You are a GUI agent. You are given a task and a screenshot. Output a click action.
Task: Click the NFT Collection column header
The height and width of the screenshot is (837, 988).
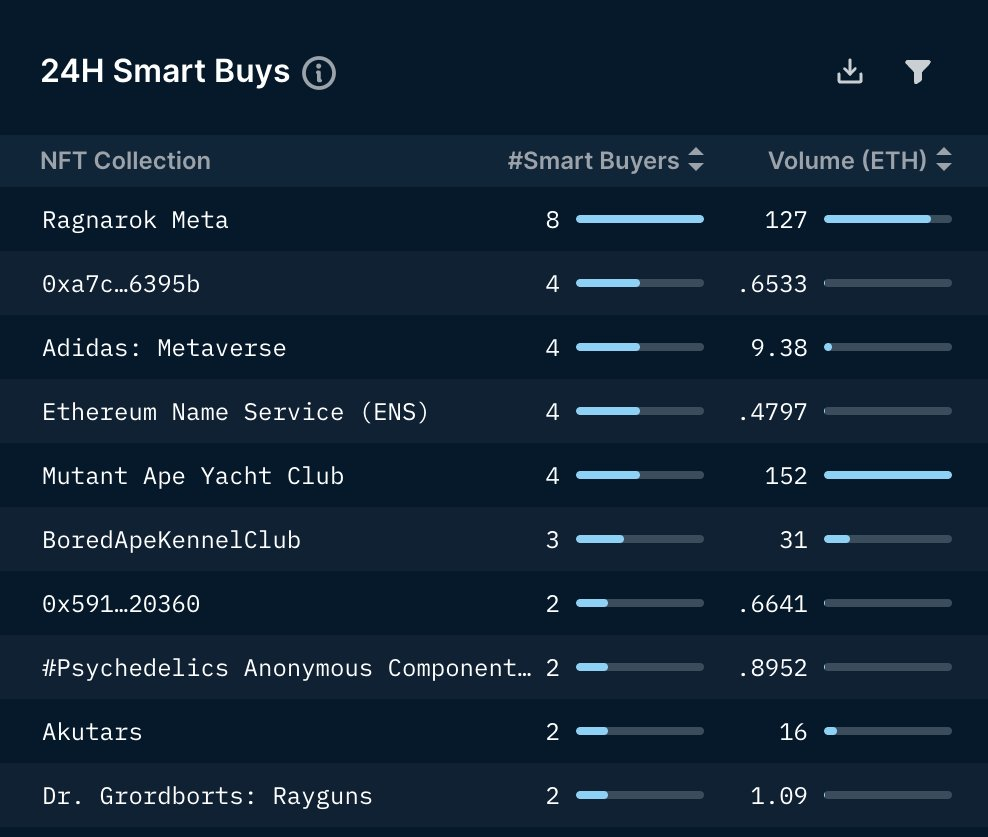(x=125, y=161)
